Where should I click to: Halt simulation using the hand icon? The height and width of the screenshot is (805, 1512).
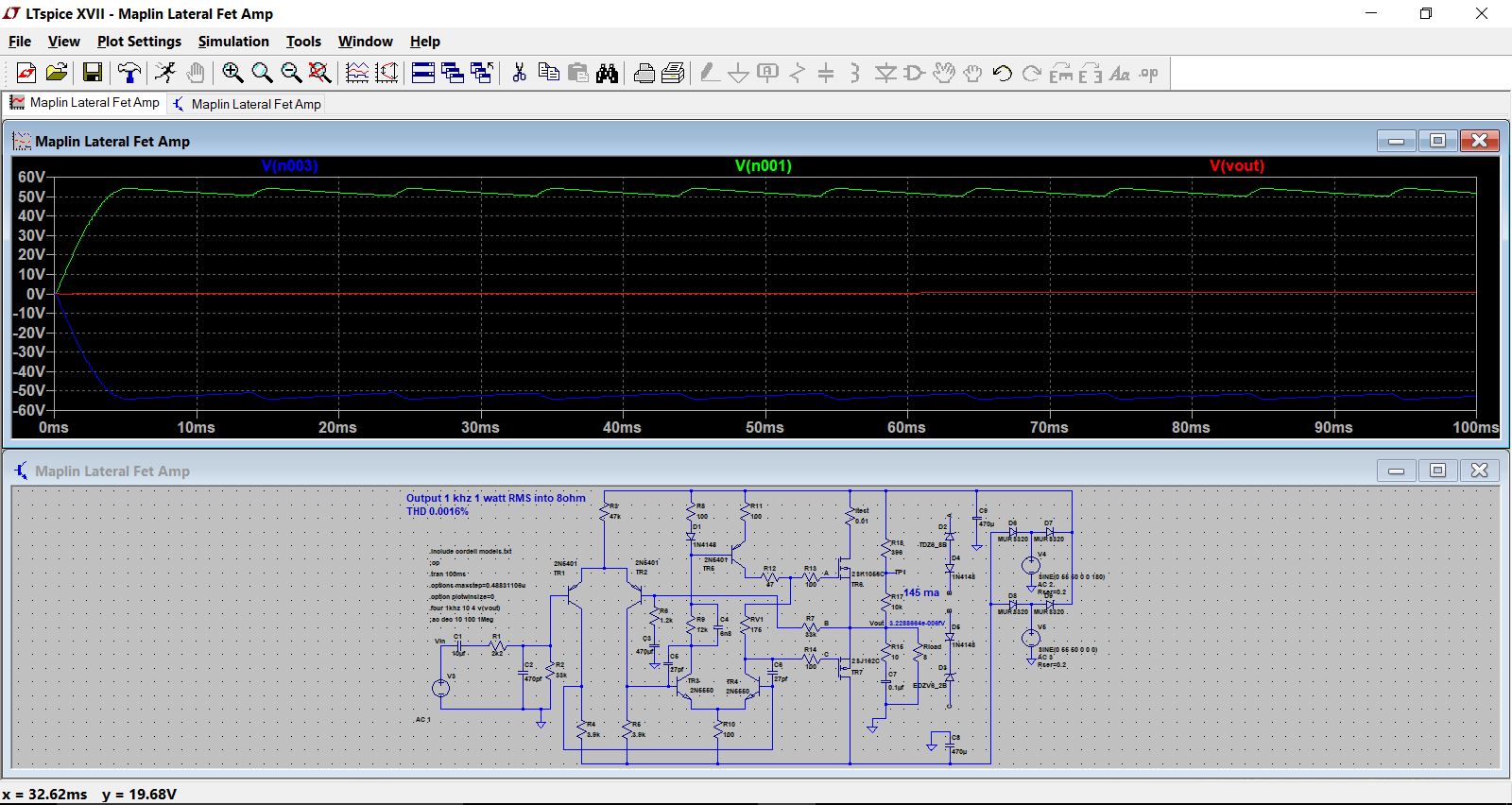(x=196, y=73)
